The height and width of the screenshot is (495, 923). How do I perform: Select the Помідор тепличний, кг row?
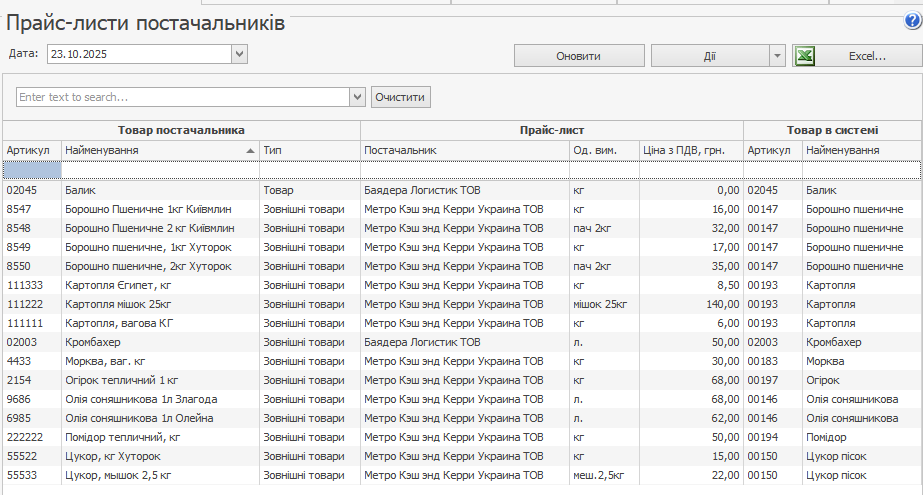click(x=160, y=437)
